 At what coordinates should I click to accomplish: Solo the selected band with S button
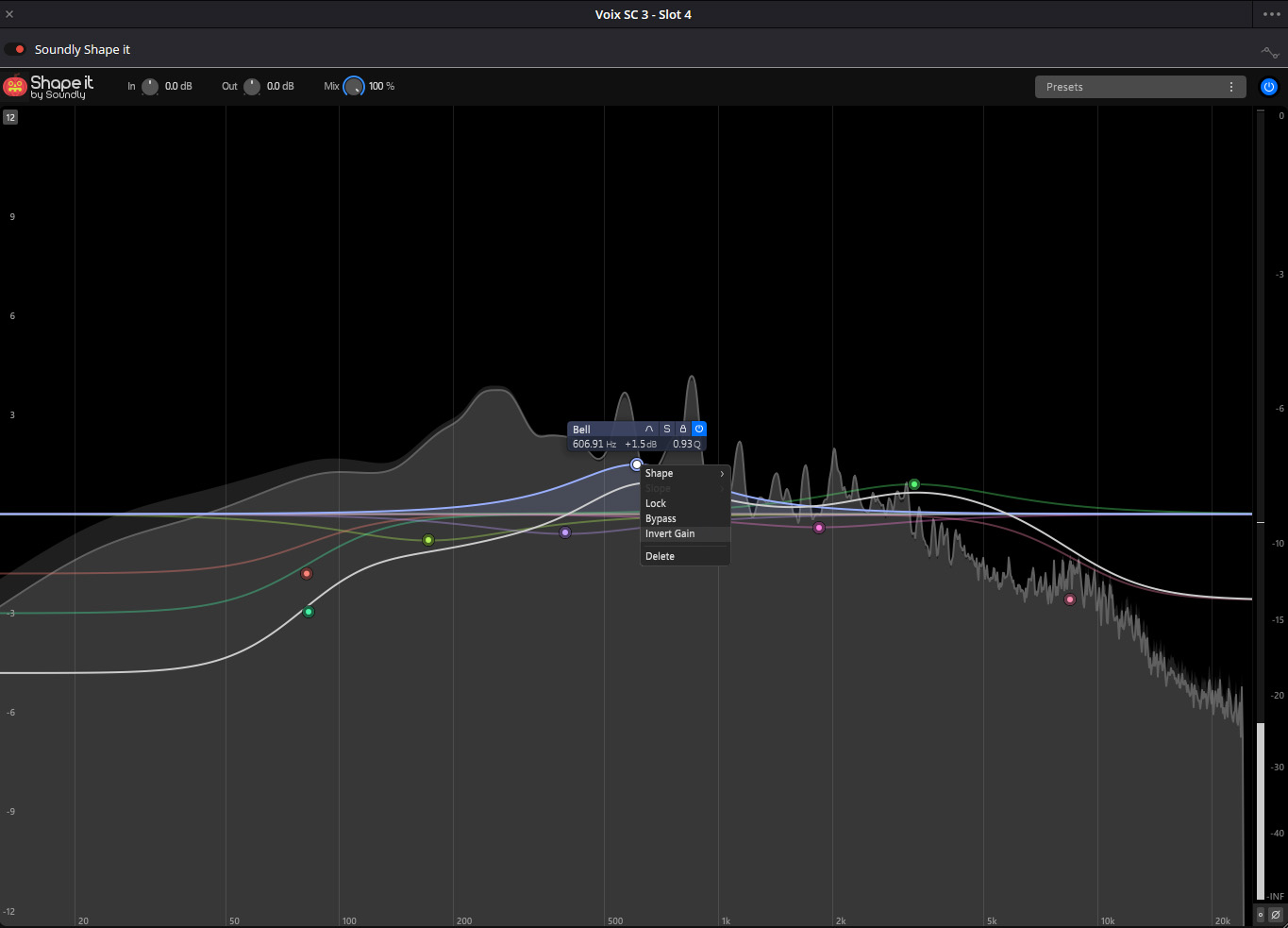pyautogui.click(x=666, y=430)
